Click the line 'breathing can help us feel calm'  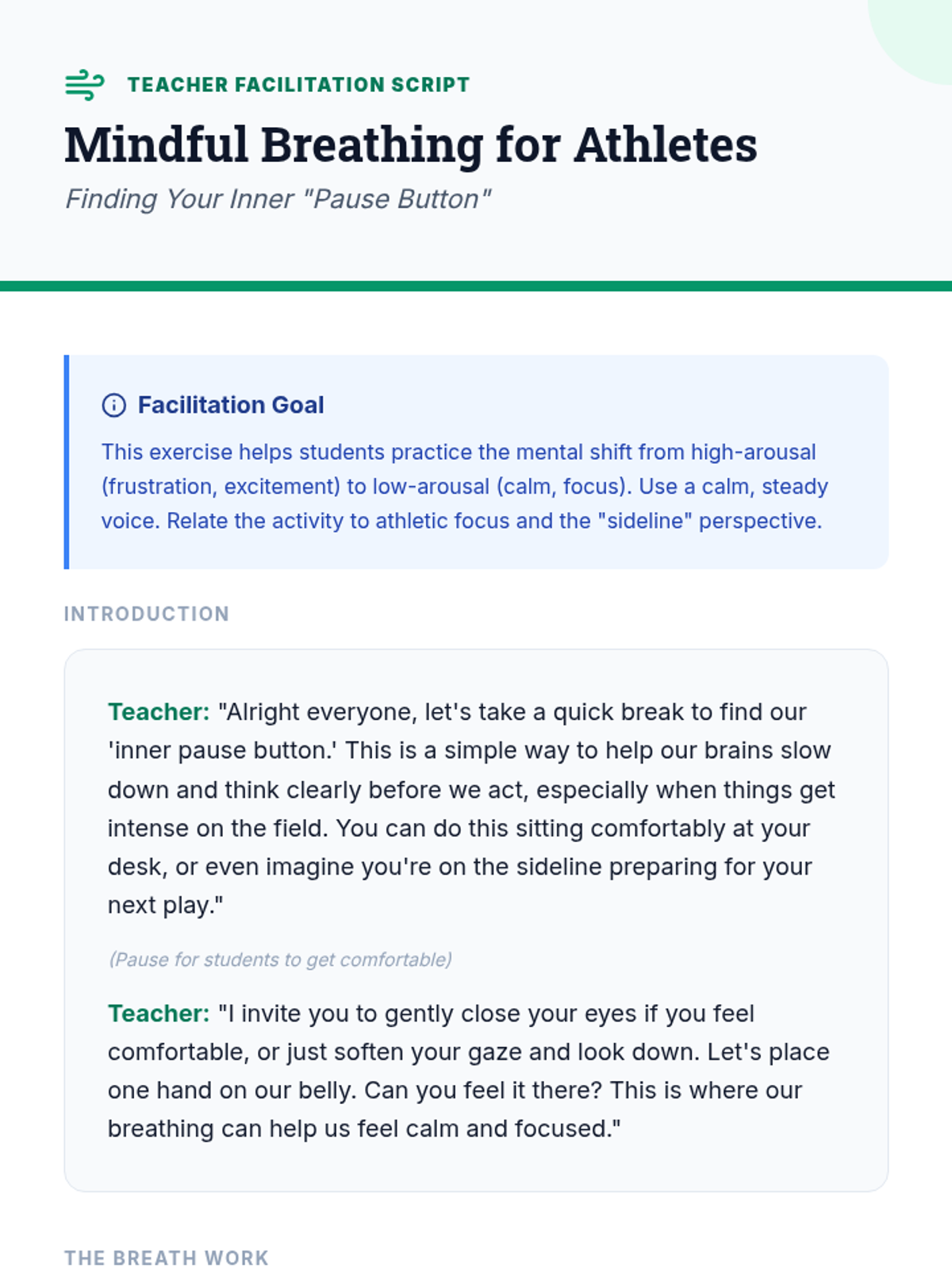tap(363, 1129)
